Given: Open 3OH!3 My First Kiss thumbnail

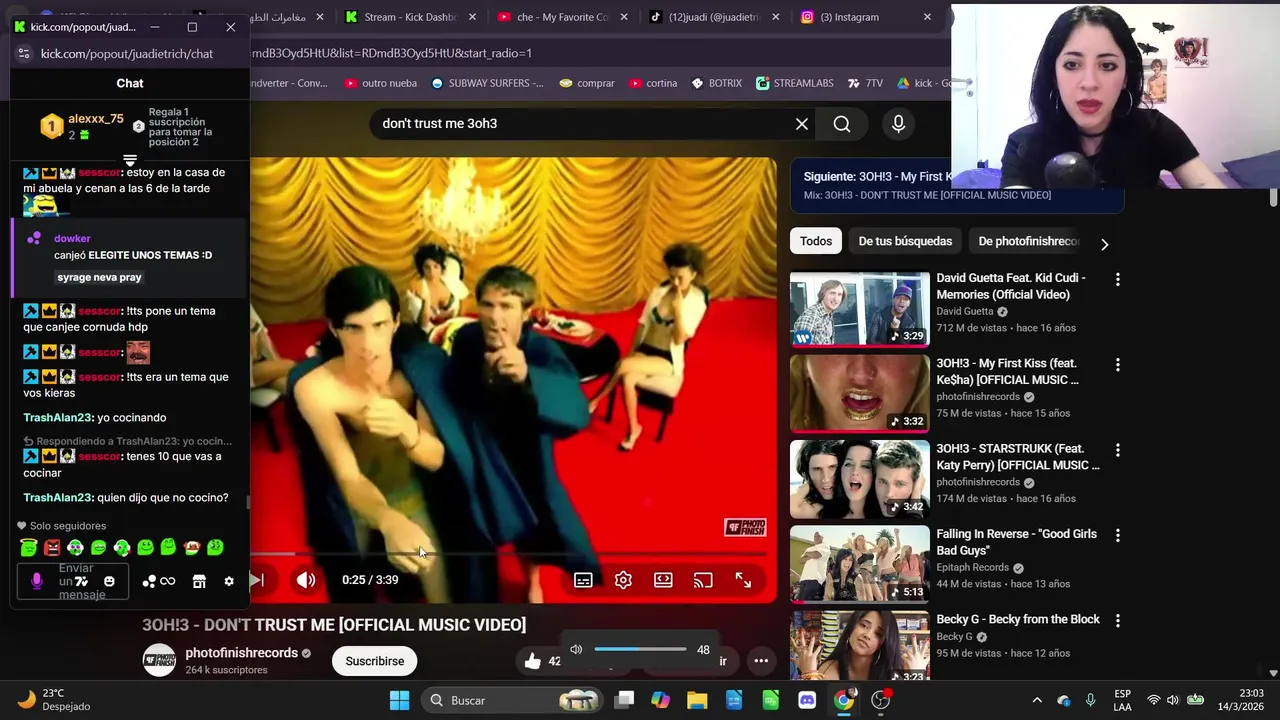Looking at the screenshot, I should pos(859,394).
